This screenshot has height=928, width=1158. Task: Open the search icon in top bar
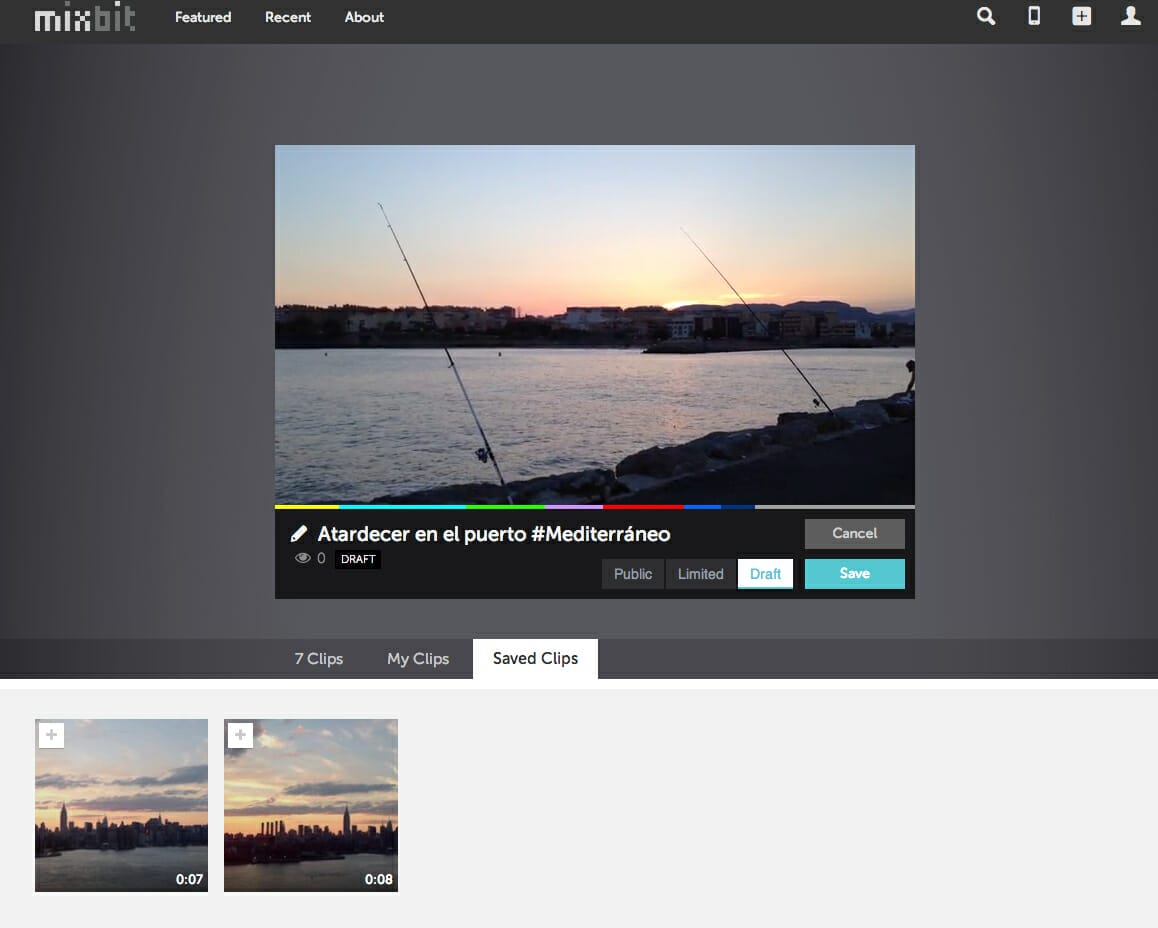[x=985, y=17]
